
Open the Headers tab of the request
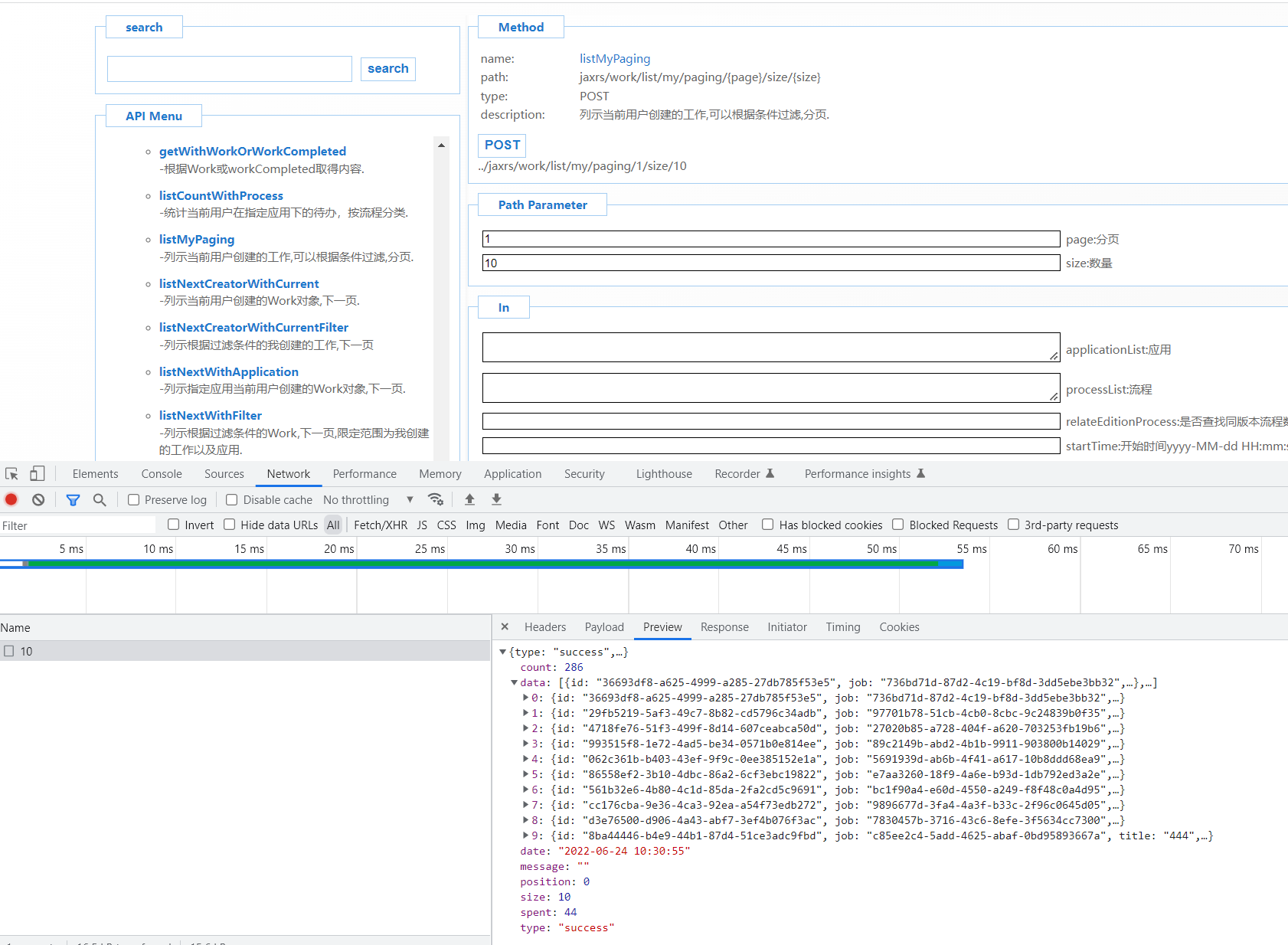point(544,627)
